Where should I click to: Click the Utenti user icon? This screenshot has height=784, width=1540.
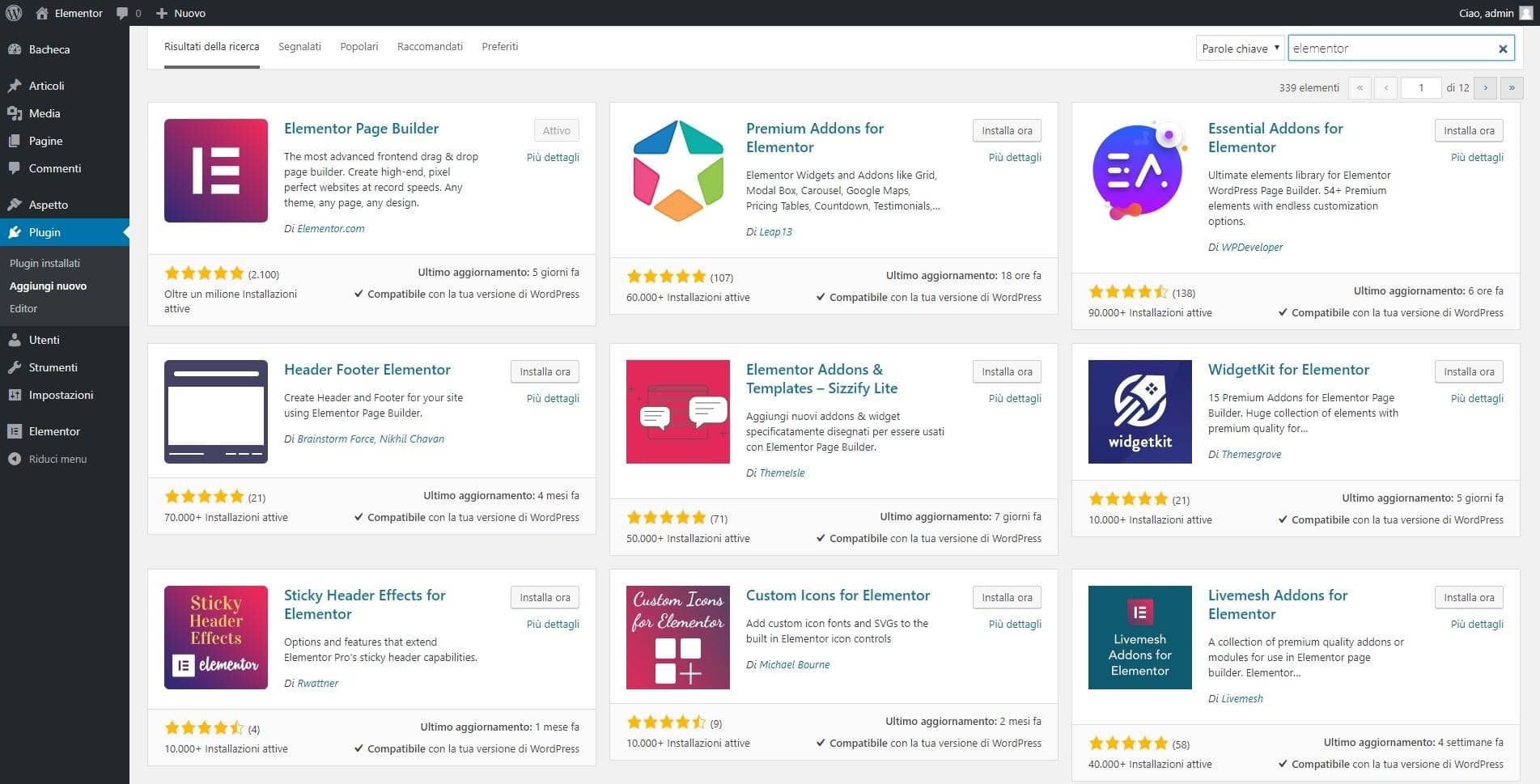tap(15, 340)
